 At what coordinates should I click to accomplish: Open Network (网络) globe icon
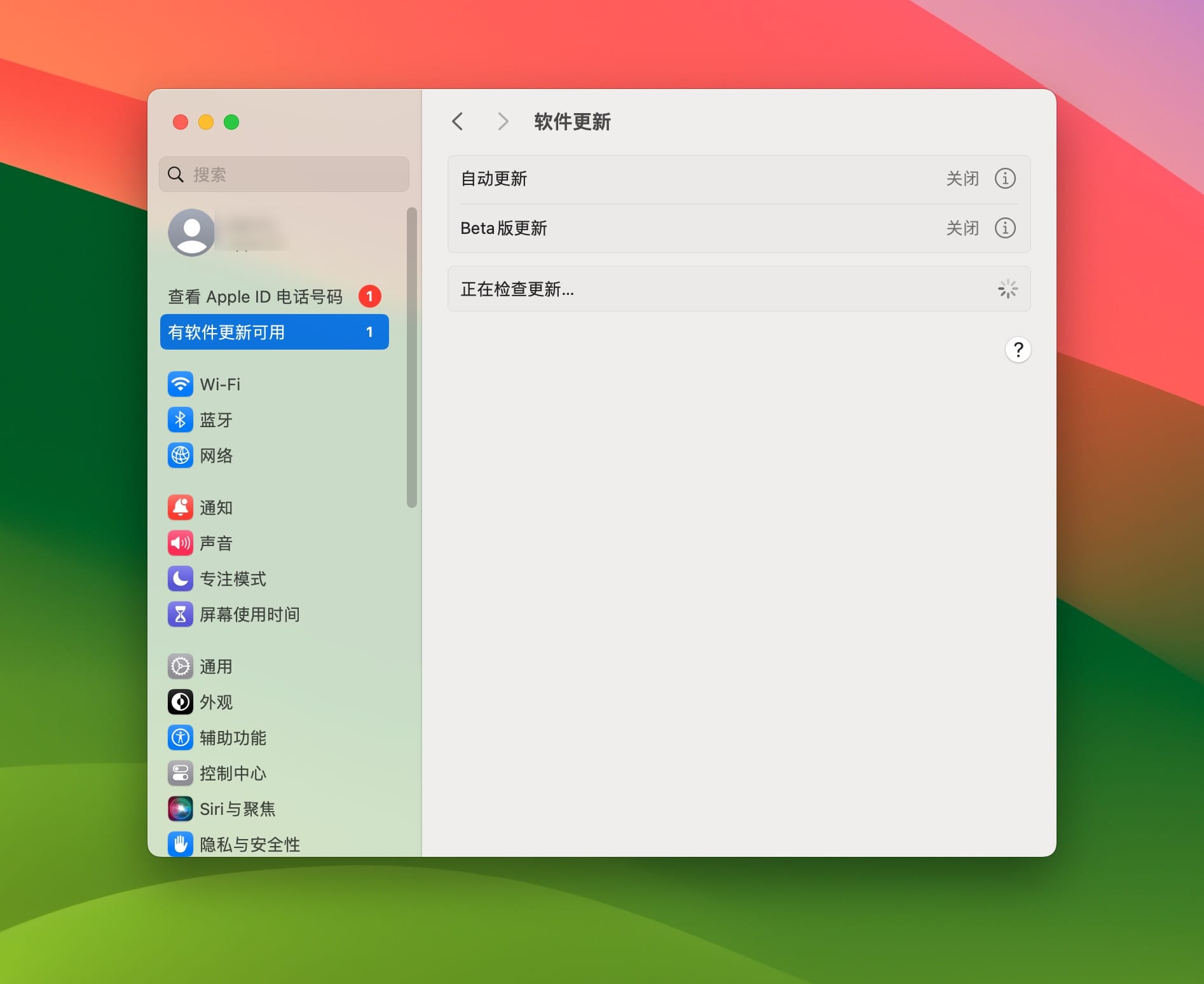pos(181,455)
